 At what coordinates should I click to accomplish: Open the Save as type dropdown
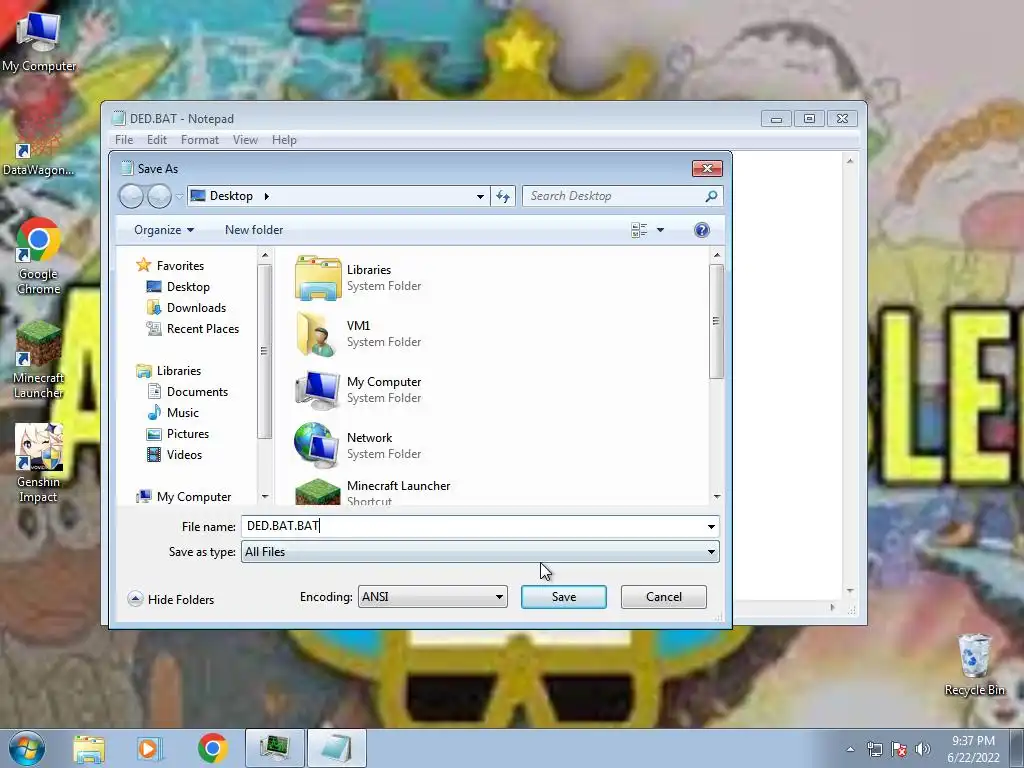point(480,552)
